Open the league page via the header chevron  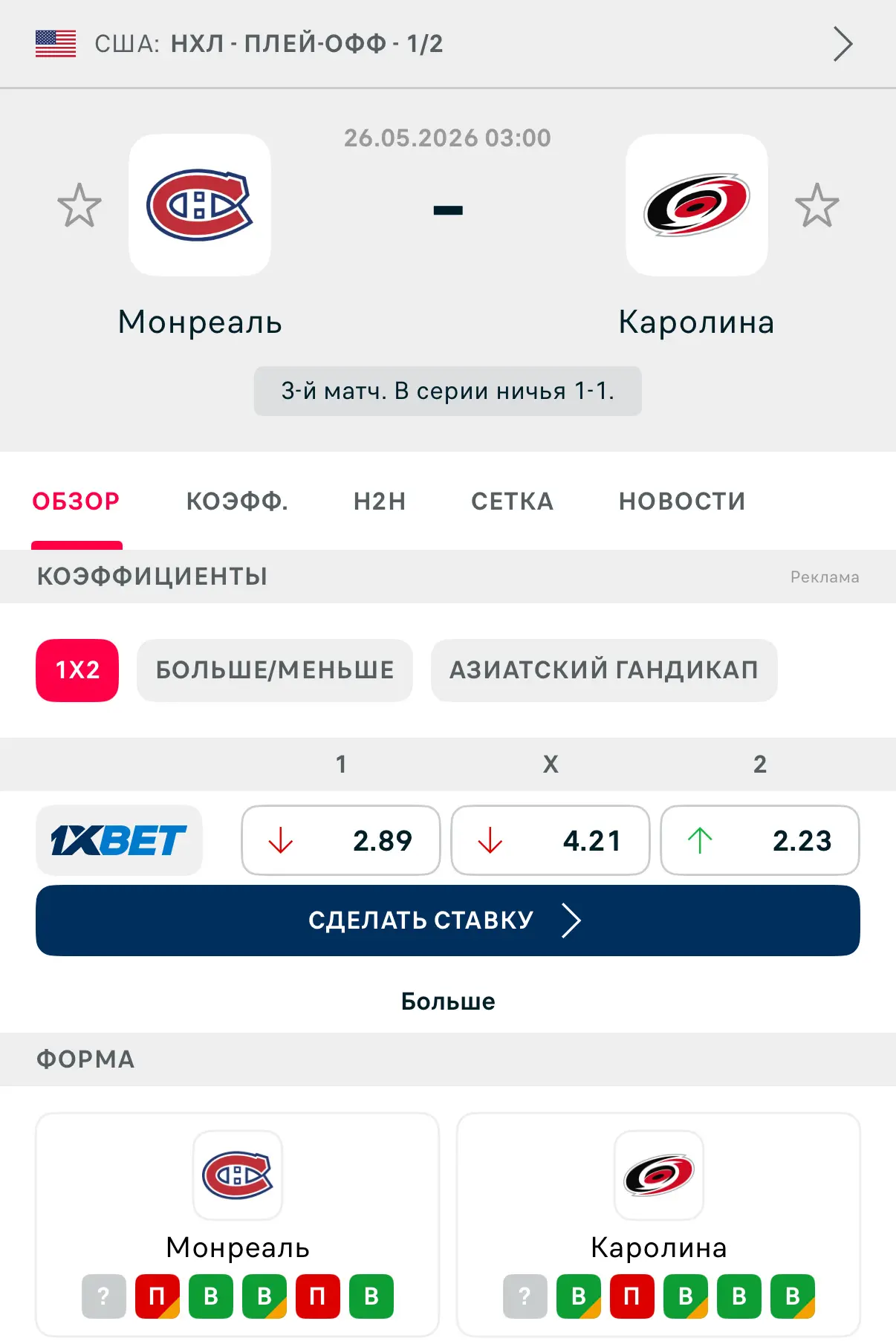coord(843,44)
